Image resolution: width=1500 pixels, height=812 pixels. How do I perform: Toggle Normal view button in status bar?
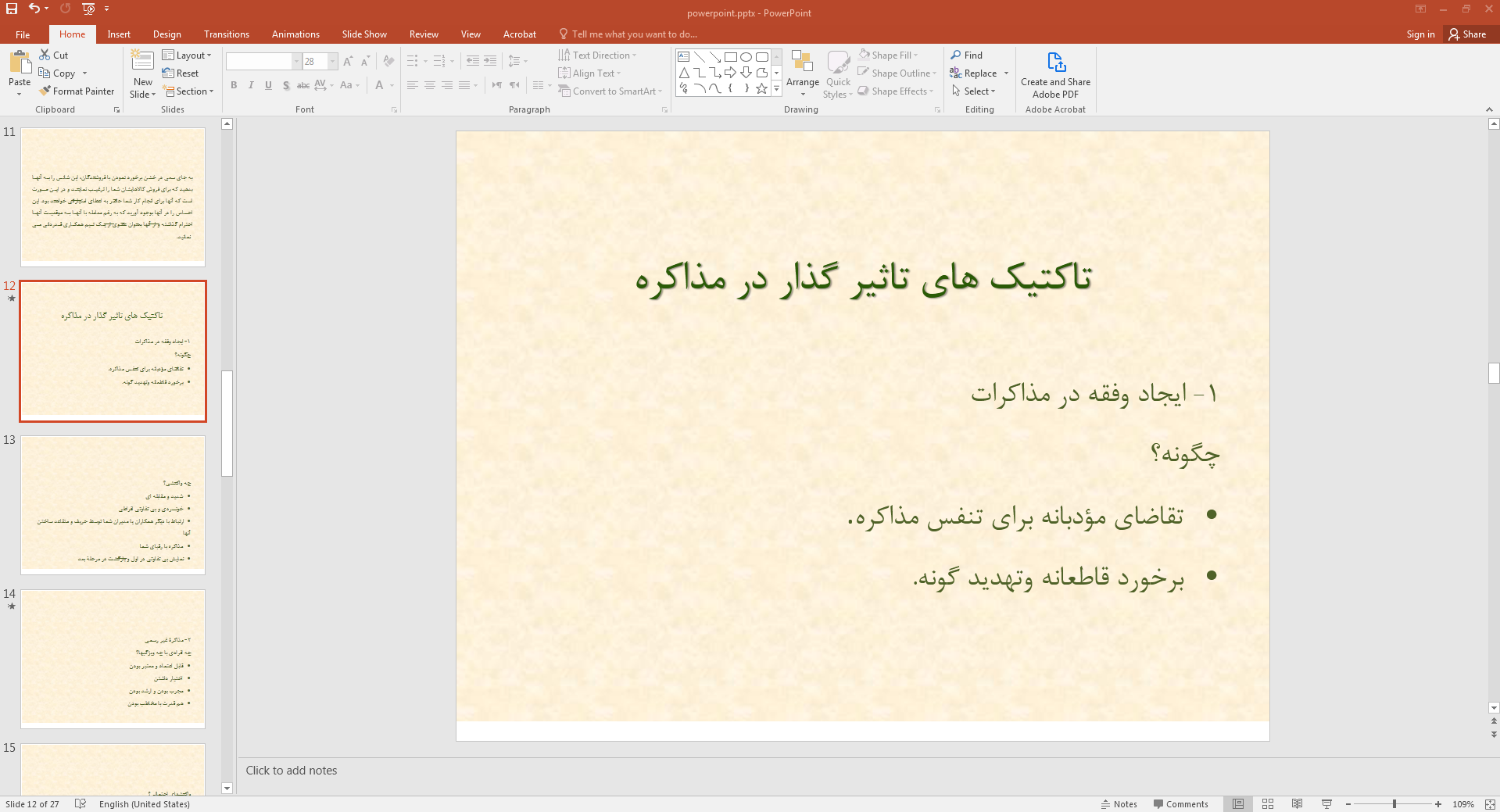[1238, 804]
